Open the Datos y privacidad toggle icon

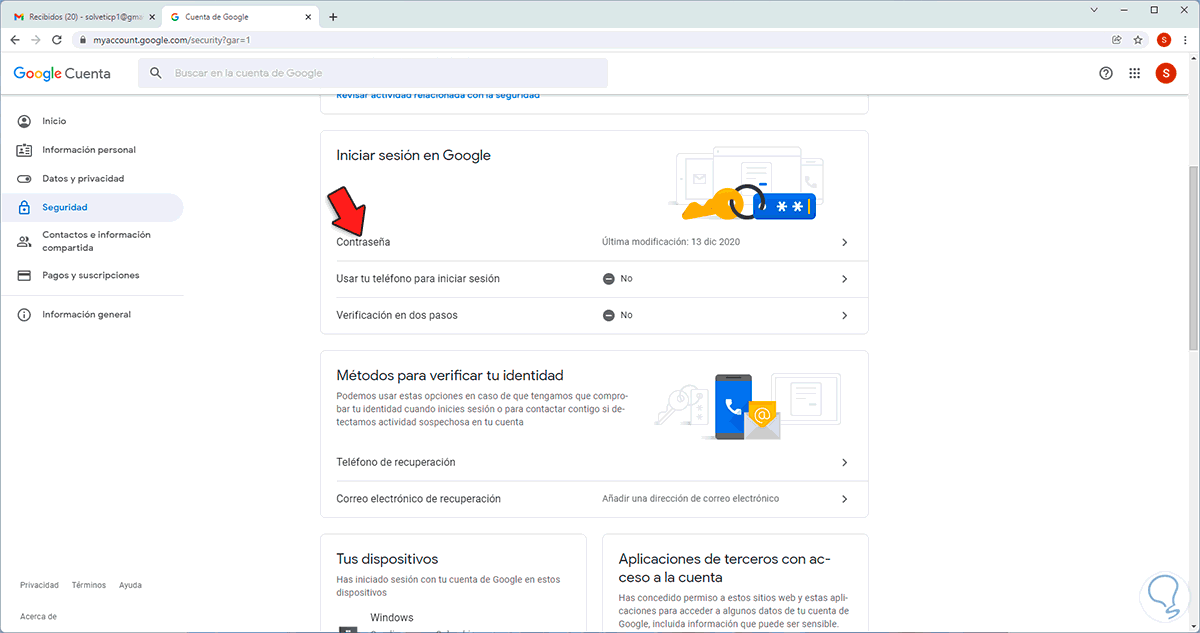[x=24, y=179]
